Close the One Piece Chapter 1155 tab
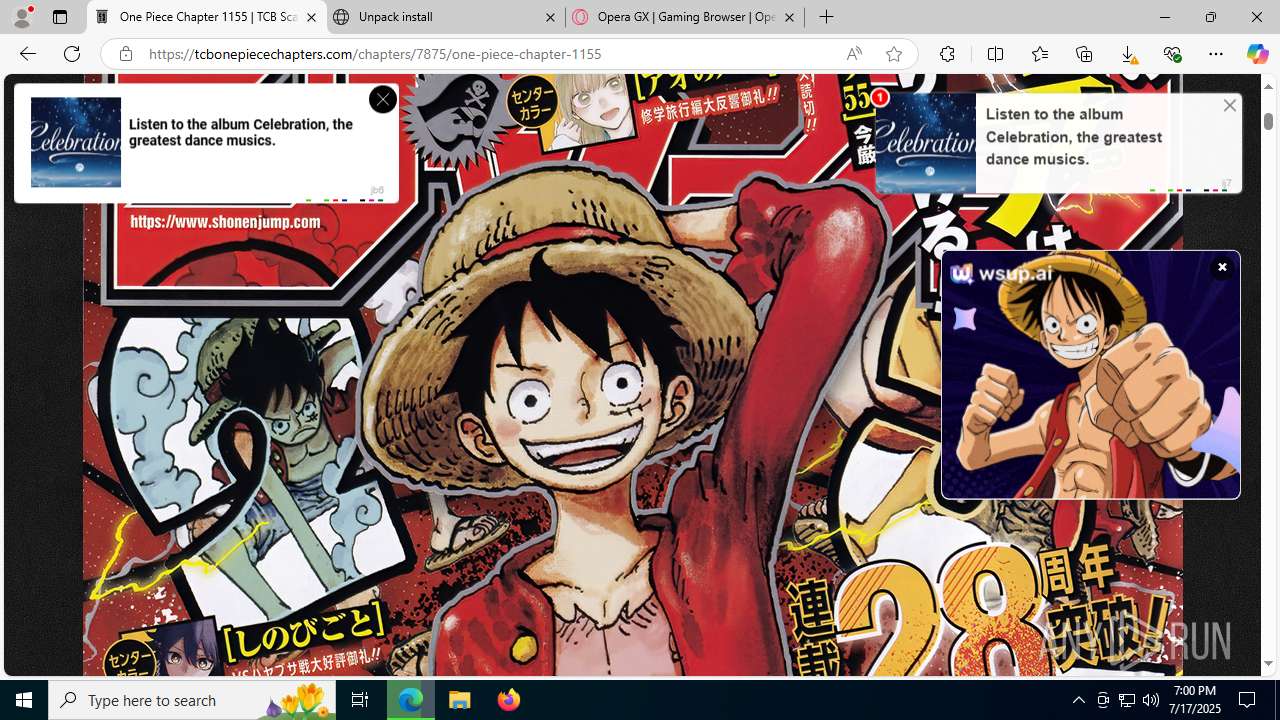Image resolution: width=1280 pixels, height=720 pixels. (312, 17)
